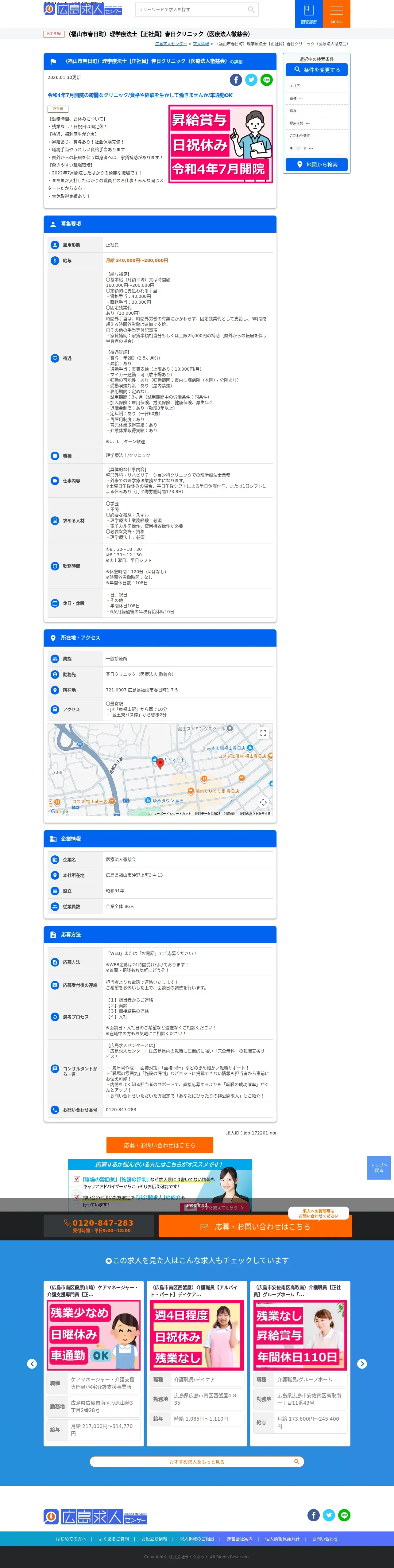Click the キーボード ショートカット map link
394x1568 pixels.
click(x=172, y=813)
